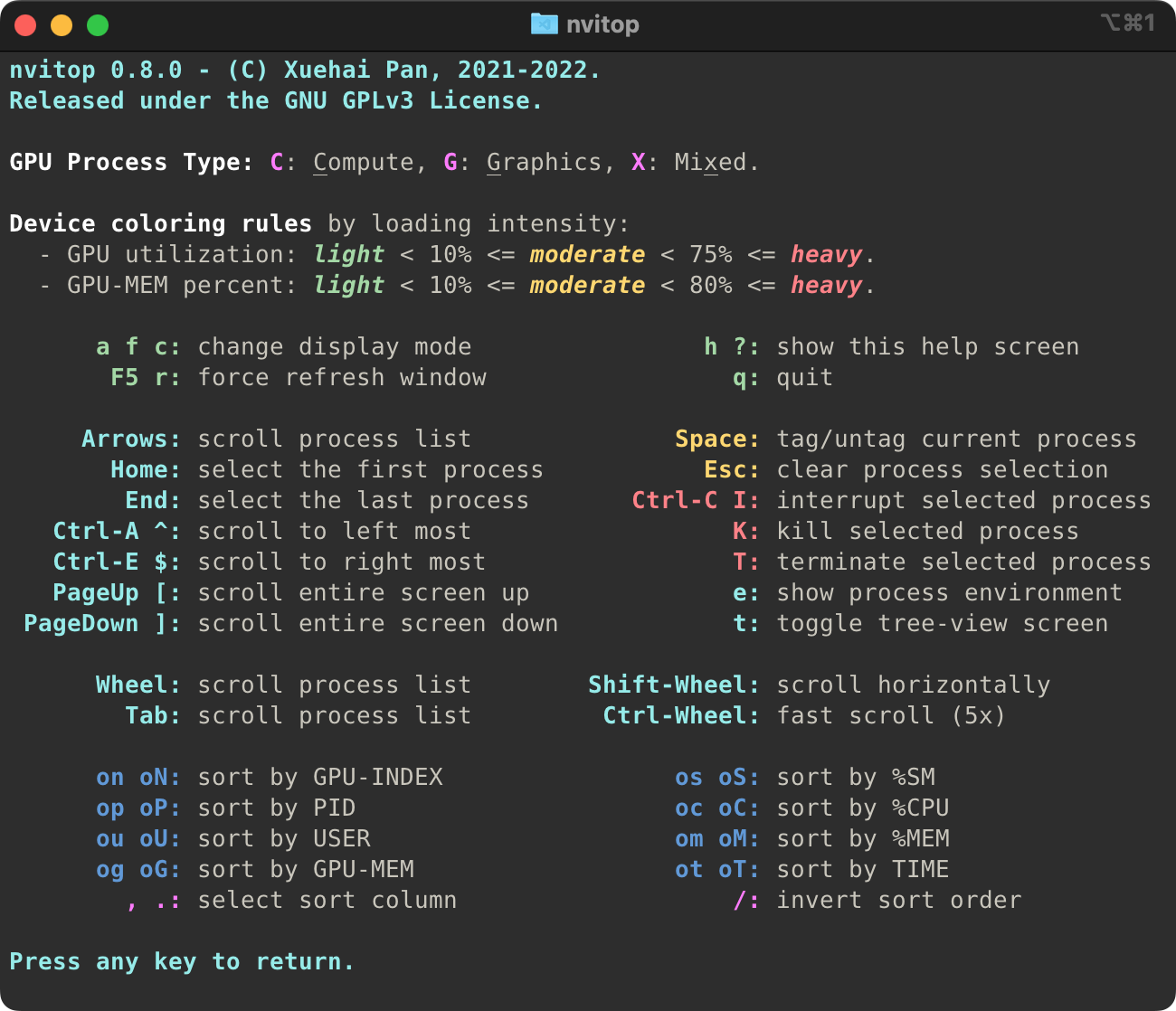Click the 'F5 r:' key label

coord(146,377)
